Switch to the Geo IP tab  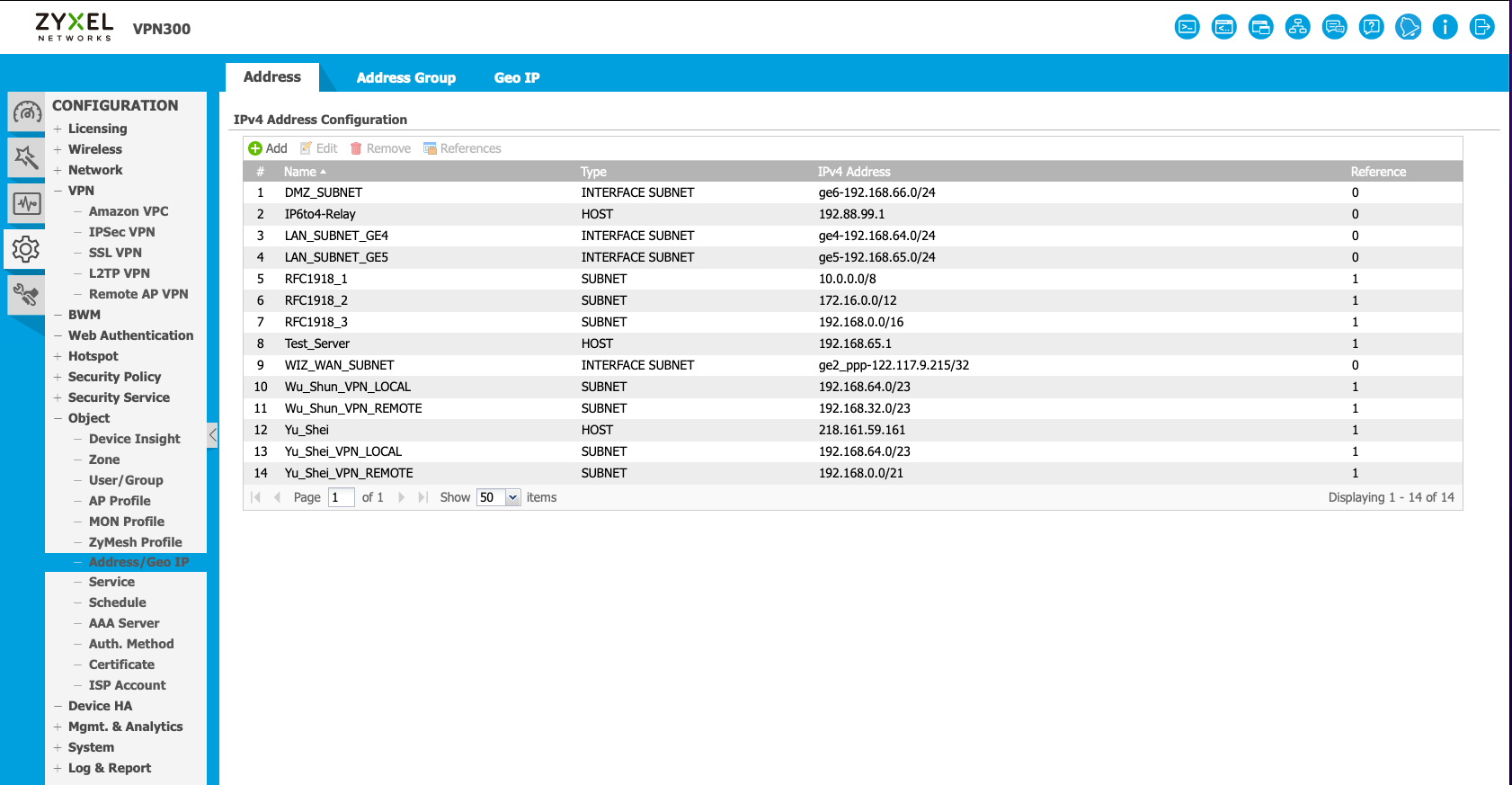tap(517, 78)
